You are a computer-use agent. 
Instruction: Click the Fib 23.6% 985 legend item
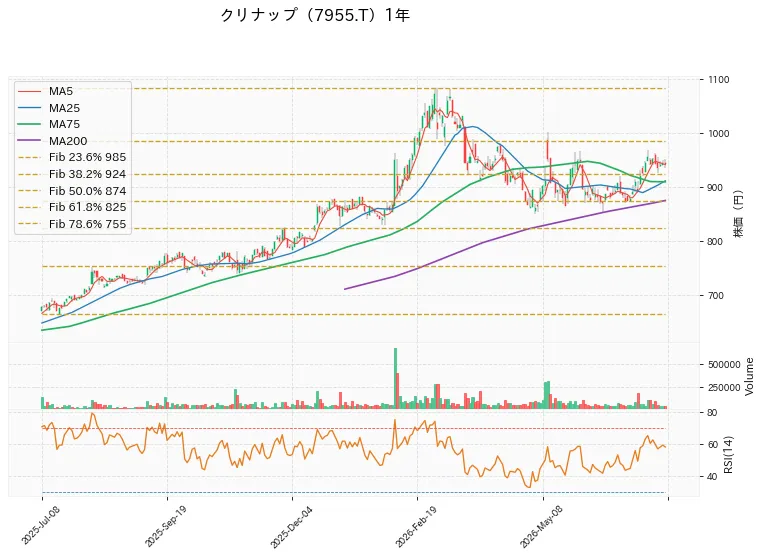click(72, 157)
